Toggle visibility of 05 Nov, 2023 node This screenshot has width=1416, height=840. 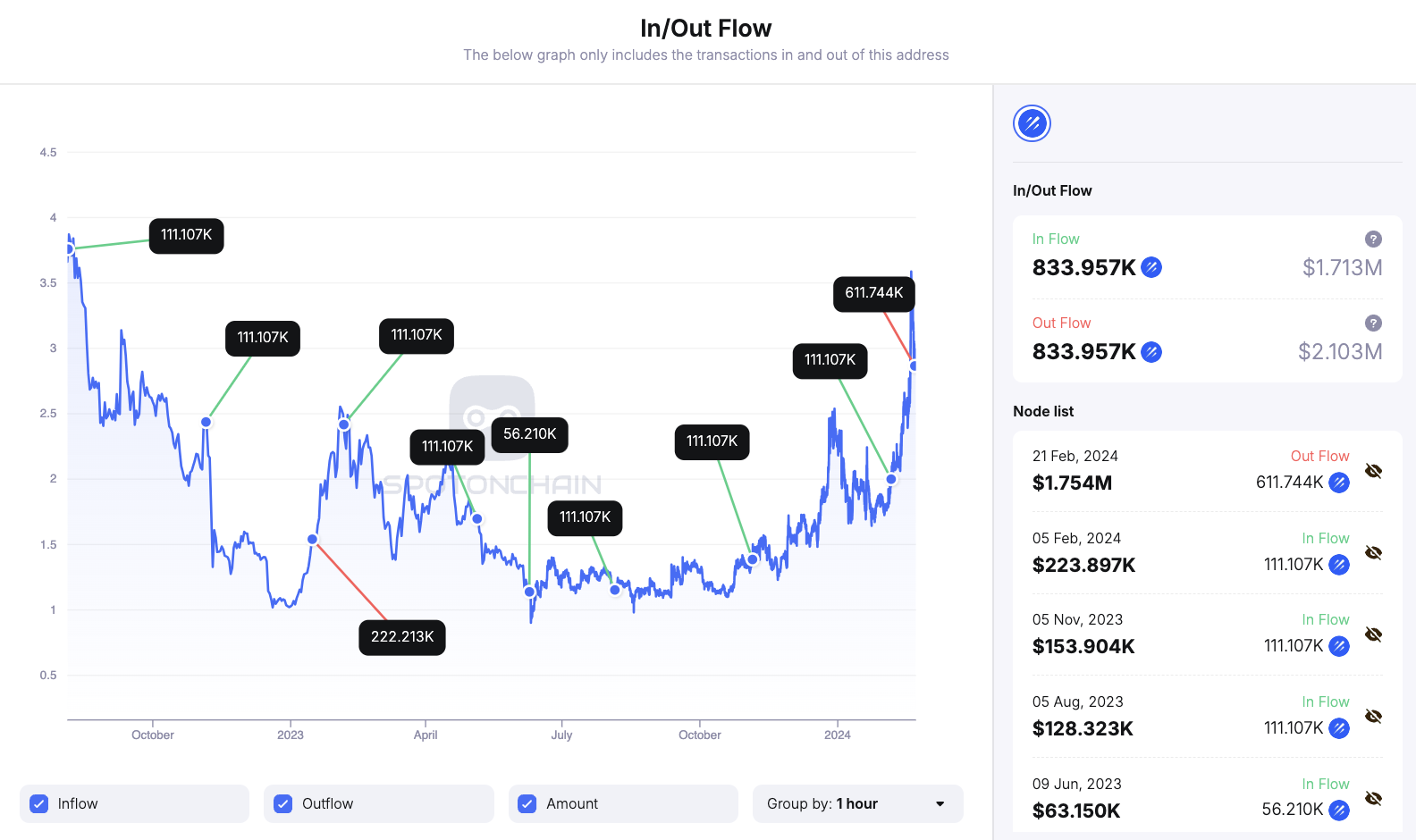1373,634
